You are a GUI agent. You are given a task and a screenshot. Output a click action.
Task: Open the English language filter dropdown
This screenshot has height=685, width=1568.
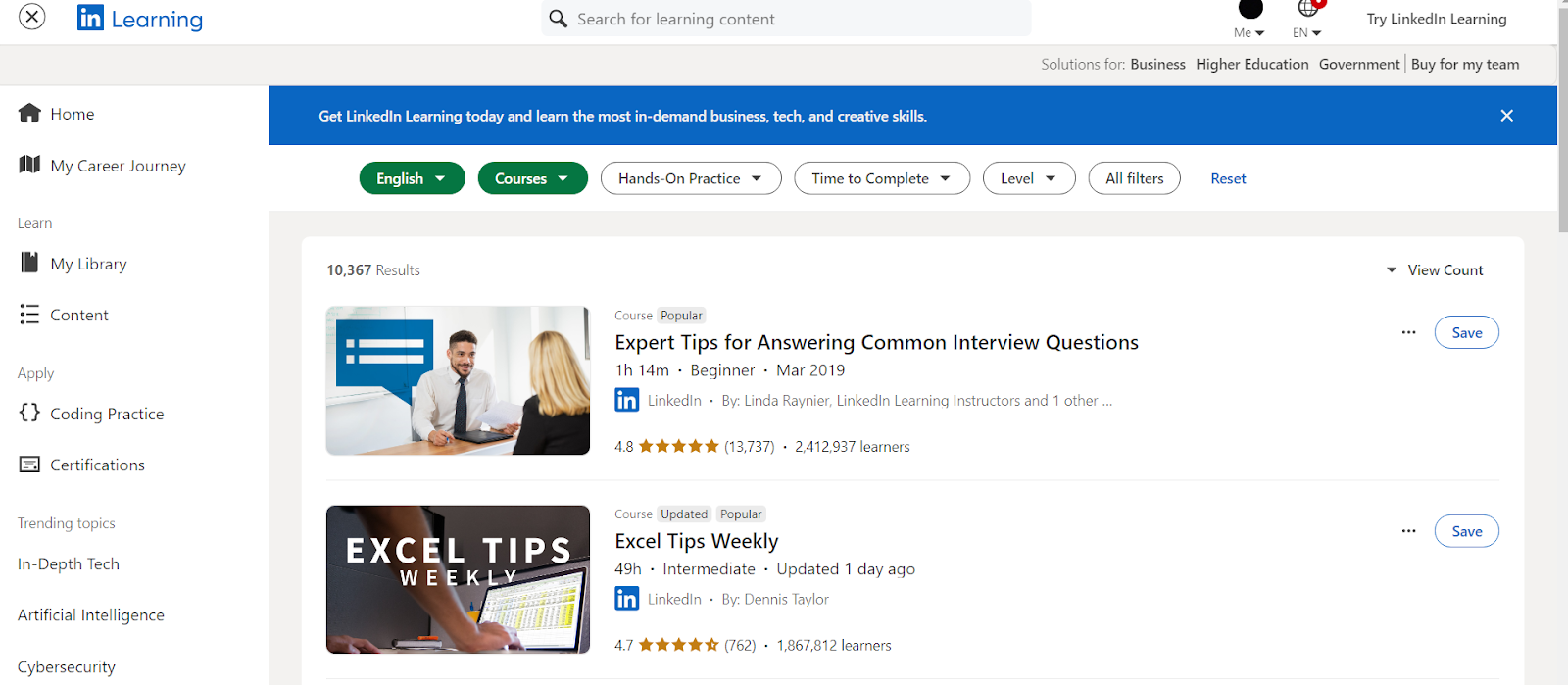point(413,178)
